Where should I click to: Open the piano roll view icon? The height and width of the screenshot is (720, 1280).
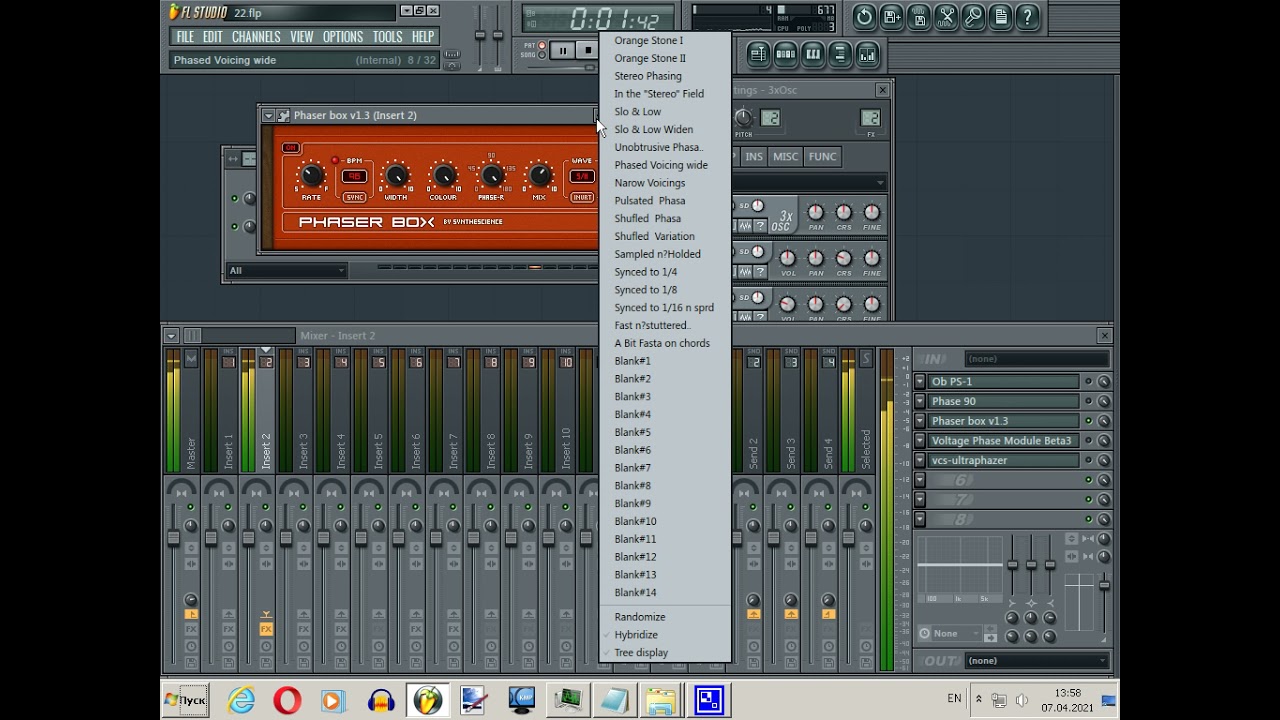point(813,54)
